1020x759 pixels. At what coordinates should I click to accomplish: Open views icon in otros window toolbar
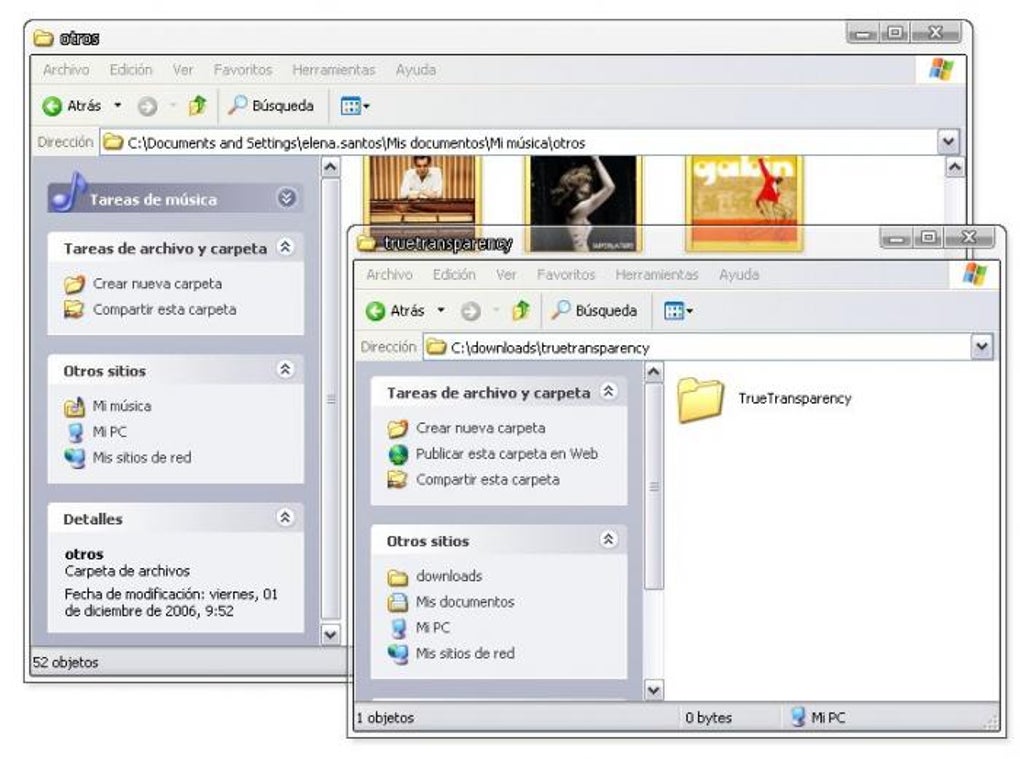pos(350,106)
